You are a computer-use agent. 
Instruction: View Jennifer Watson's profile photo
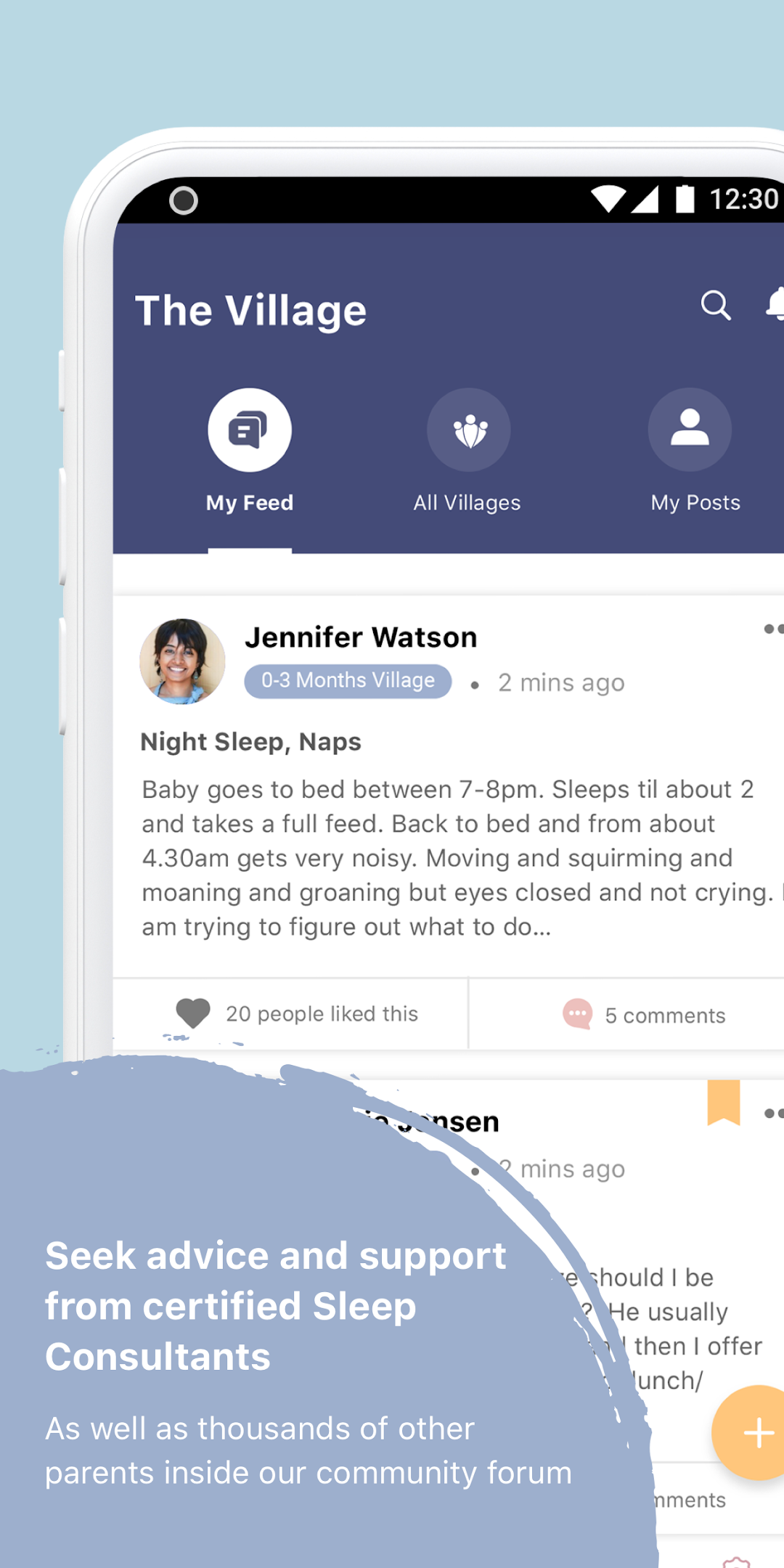click(182, 661)
